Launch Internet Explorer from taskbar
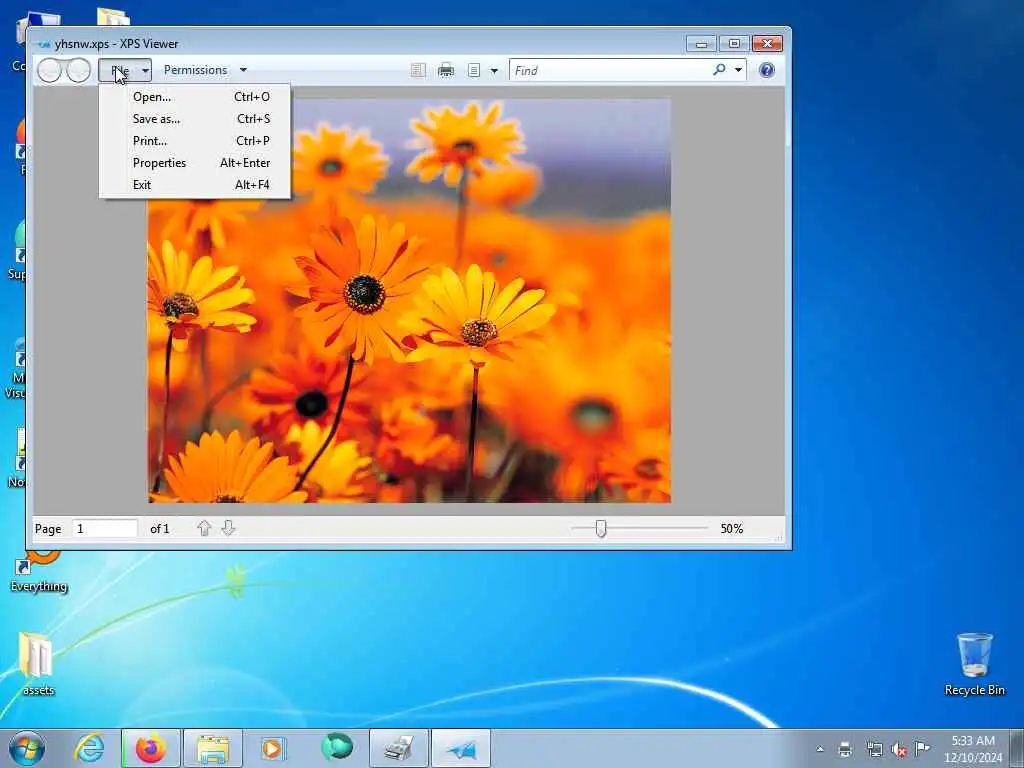The width and height of the screenshot is (1024, 768). (x=89, y=748)
